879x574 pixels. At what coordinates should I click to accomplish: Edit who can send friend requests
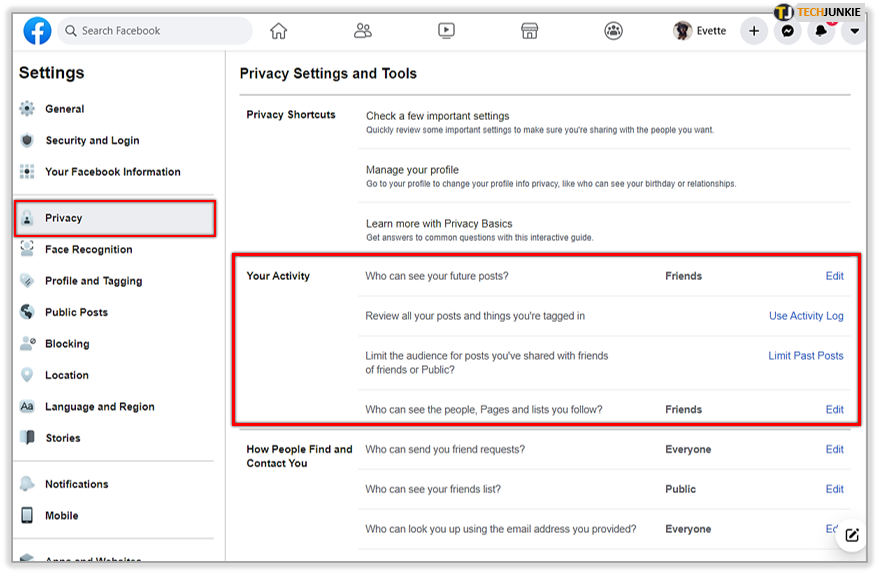coord(834,449)
